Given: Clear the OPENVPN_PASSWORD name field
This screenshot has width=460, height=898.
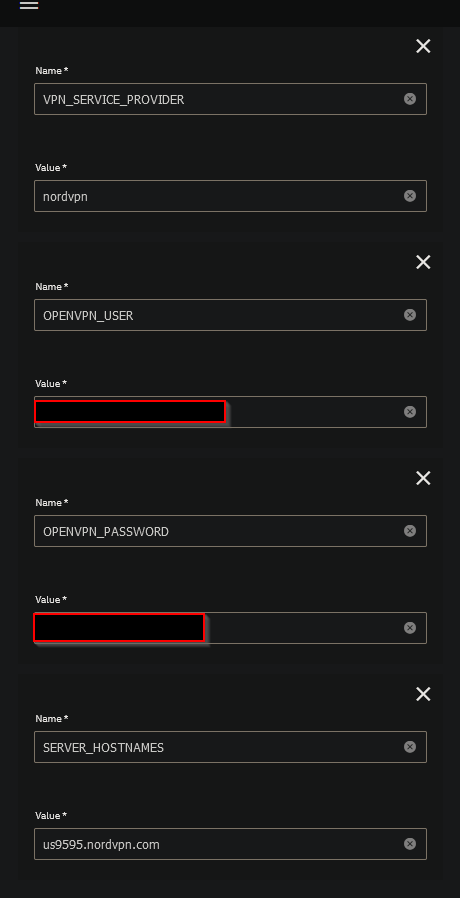Looking at the screenshot, I should coord(410,531).
